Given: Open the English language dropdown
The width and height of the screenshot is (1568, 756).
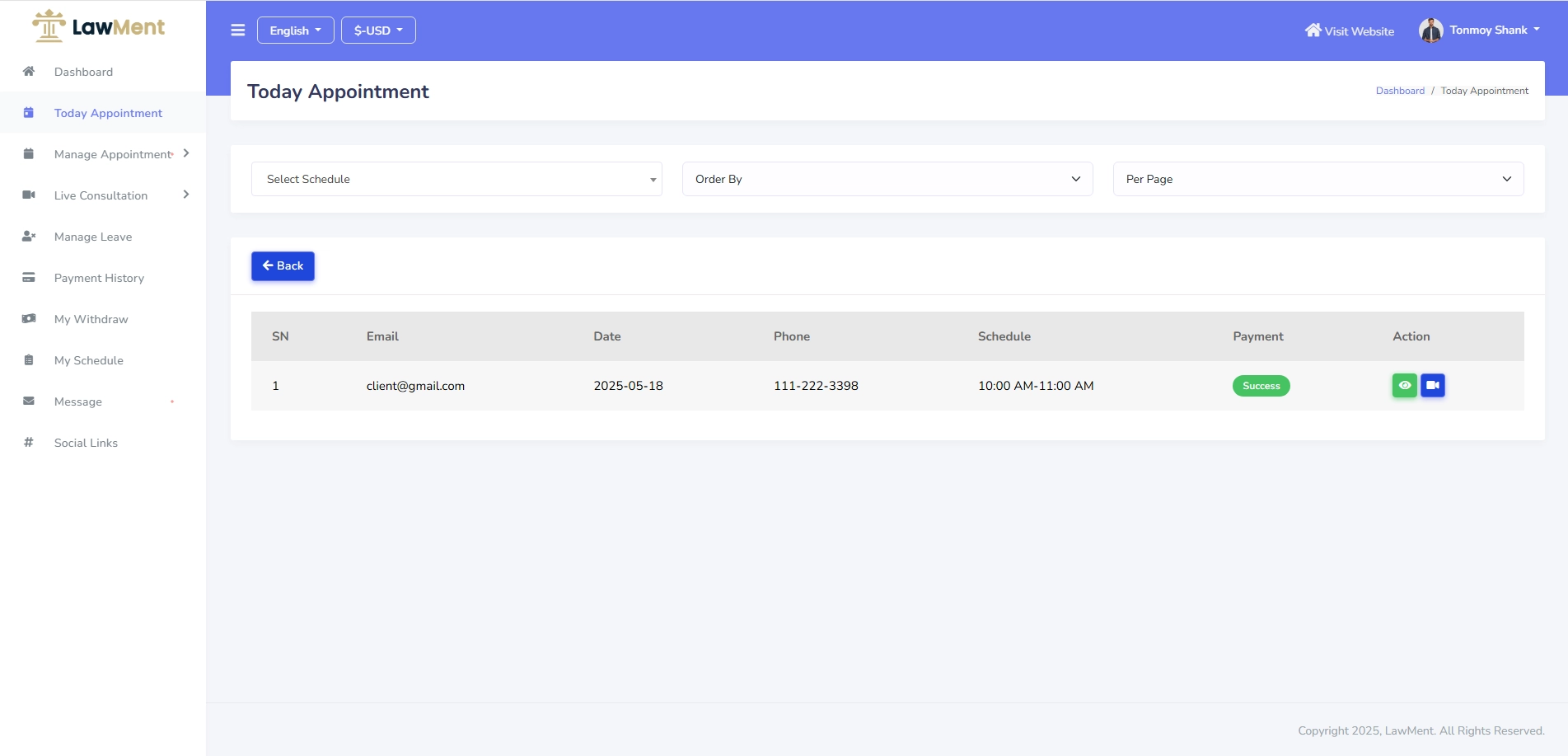Looking at the screenshot, I should pos(296,31).
